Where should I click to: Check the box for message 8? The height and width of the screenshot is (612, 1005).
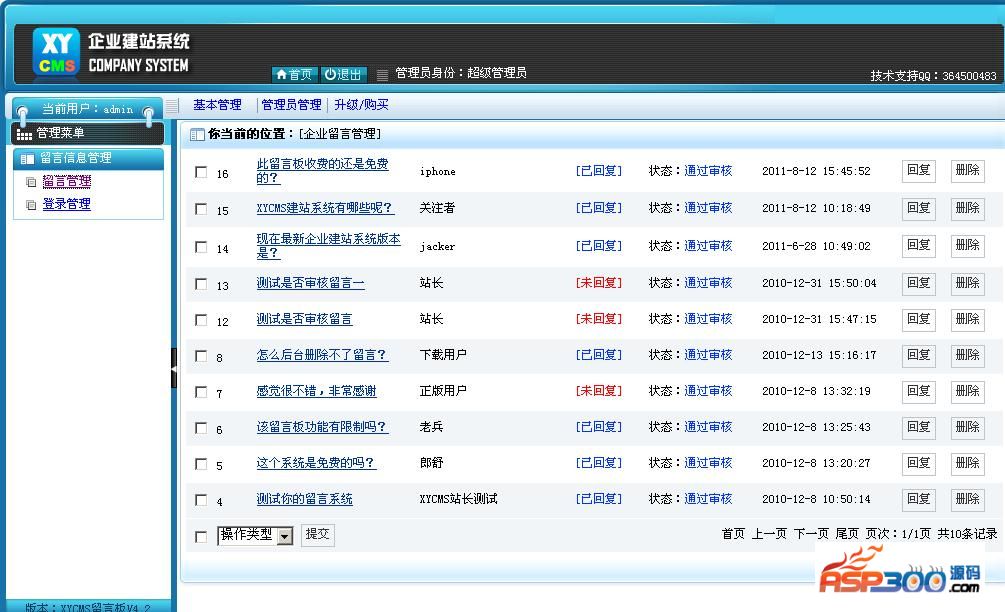click(x=201, y=356)
